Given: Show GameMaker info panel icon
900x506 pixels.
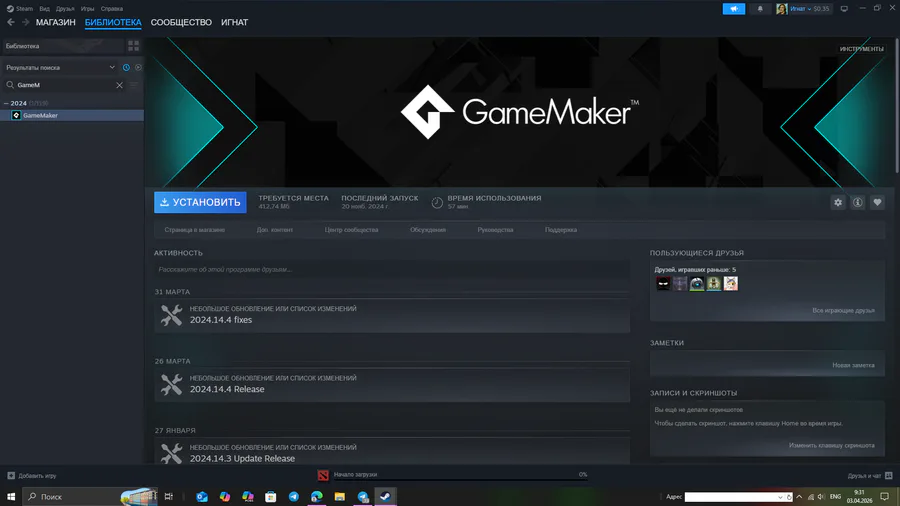Looking at the screenshot, I should 858,202.
